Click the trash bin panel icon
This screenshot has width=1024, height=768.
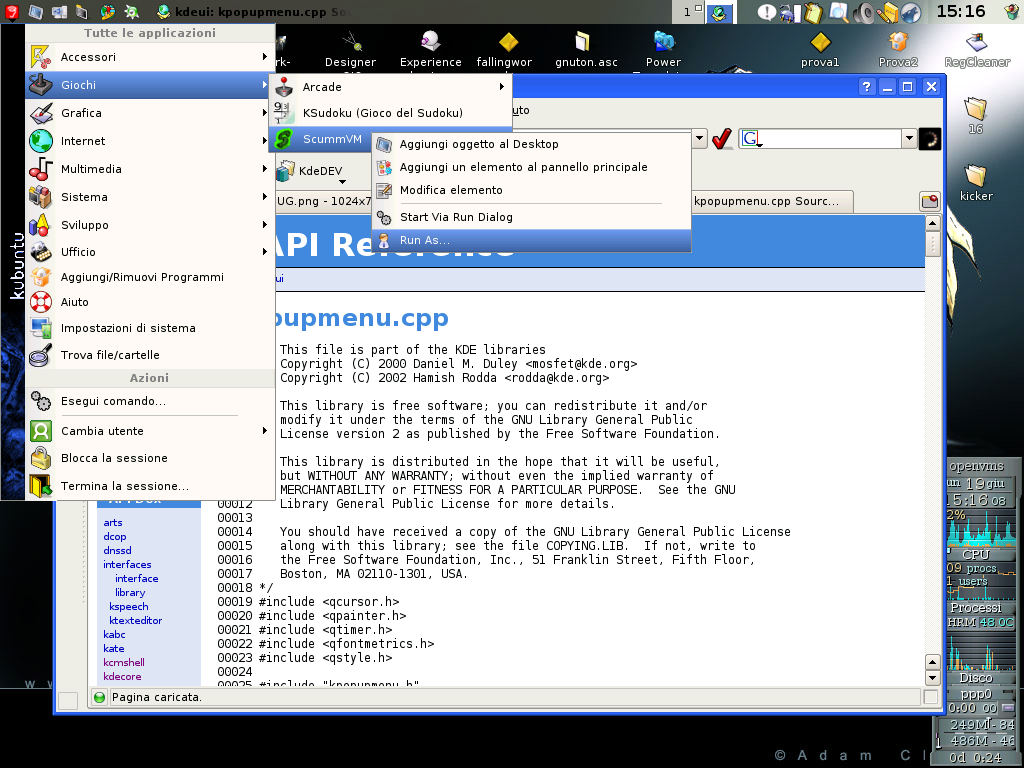(1012, 12)
